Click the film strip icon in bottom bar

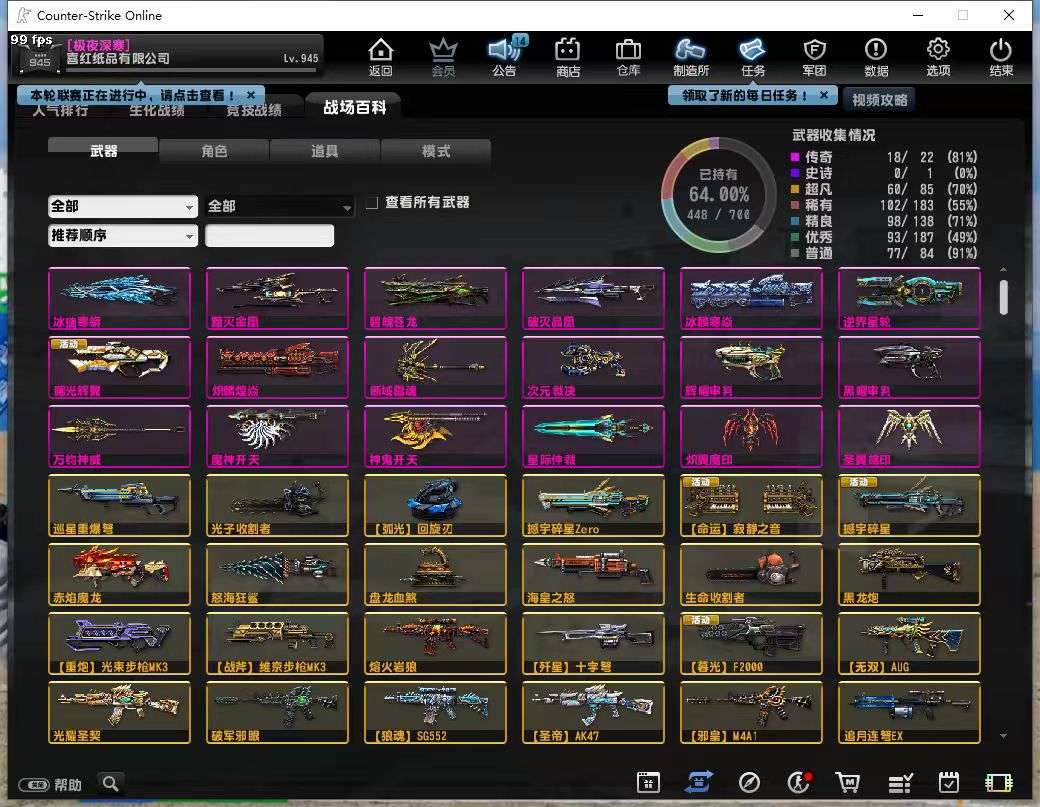998,782
